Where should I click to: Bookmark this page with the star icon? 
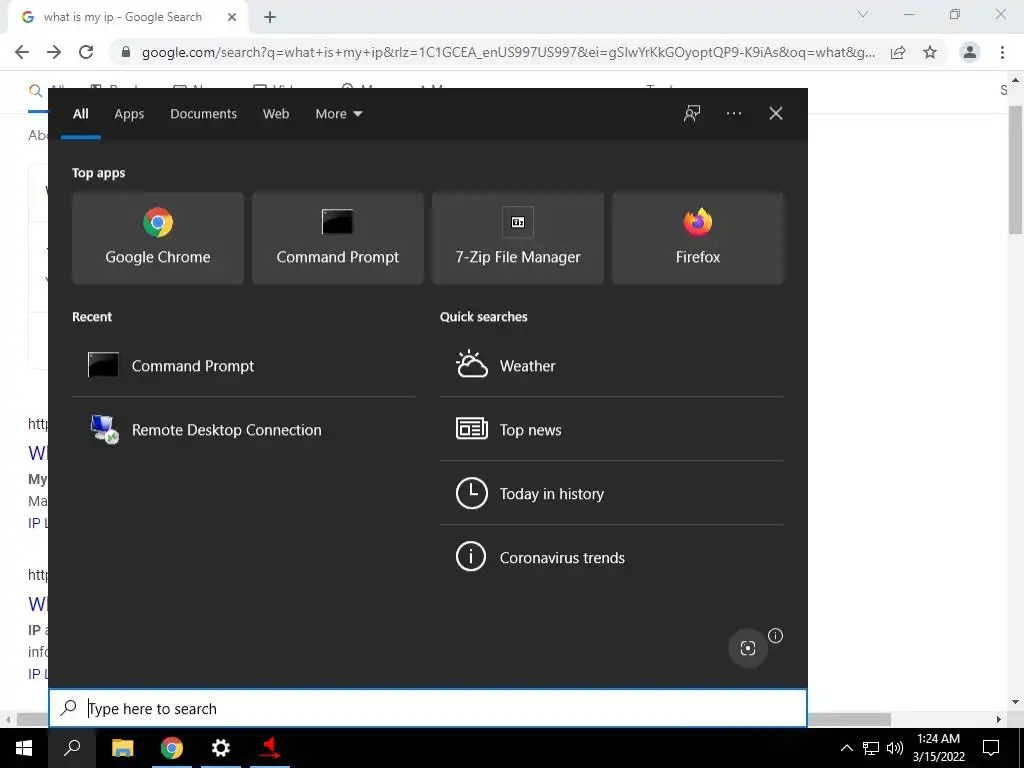pyautogui.click(x=930, y=52)
